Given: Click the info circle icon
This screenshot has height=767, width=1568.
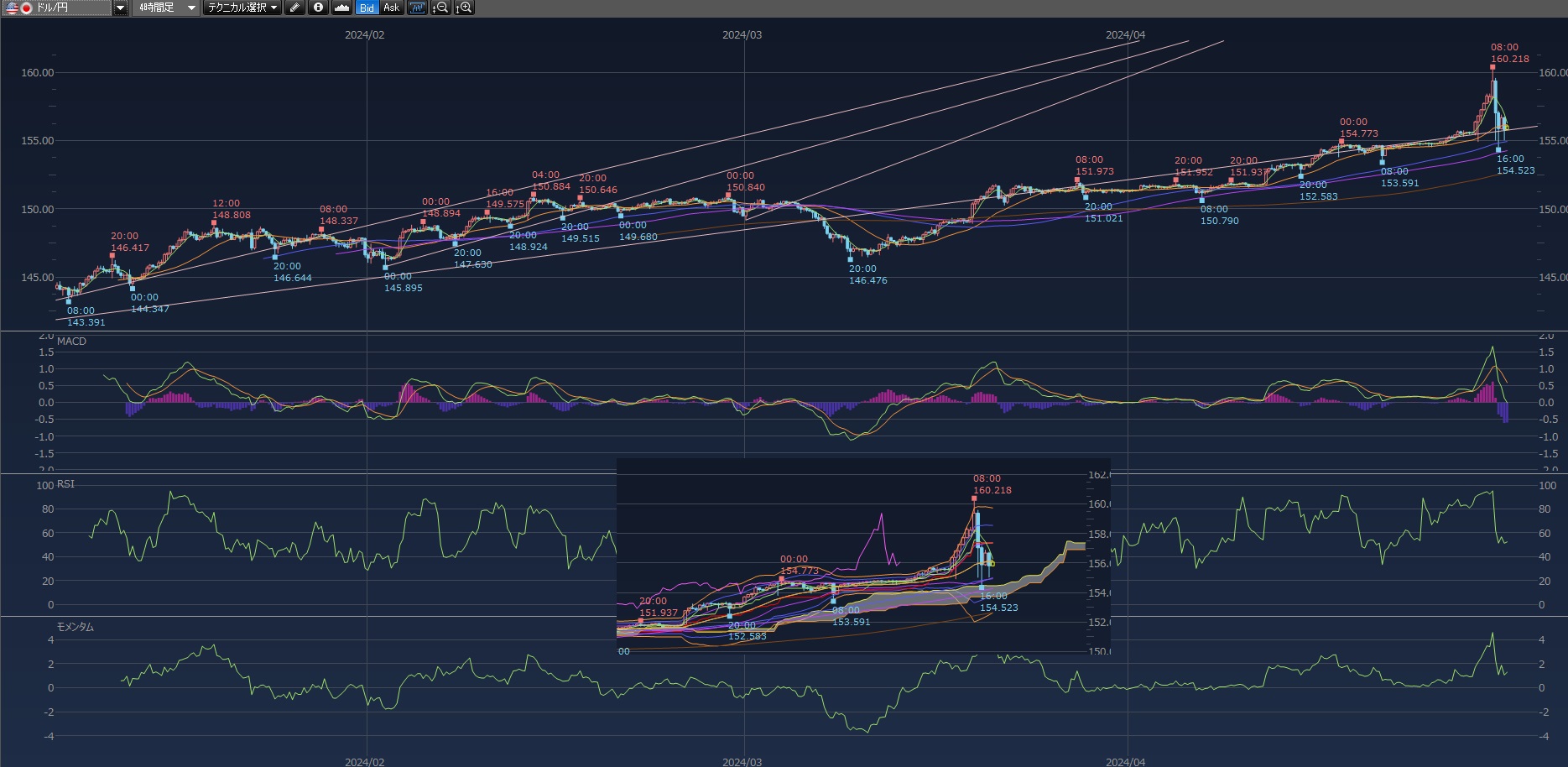Looking at the screenshot, I should (x=318, y=8).
